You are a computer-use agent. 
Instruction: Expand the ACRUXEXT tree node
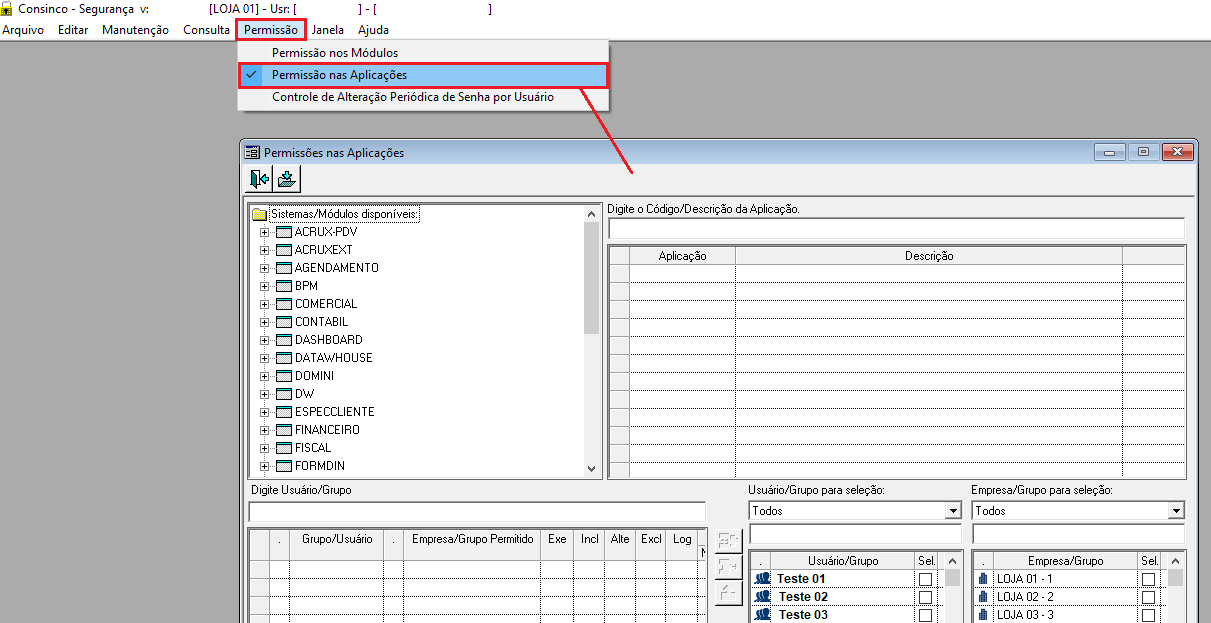tap(265, 250)
